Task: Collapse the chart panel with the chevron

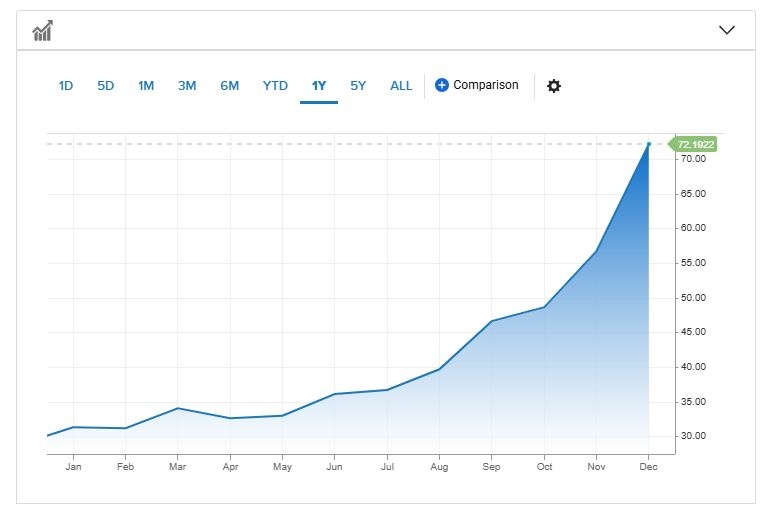Action: point(727,30)
